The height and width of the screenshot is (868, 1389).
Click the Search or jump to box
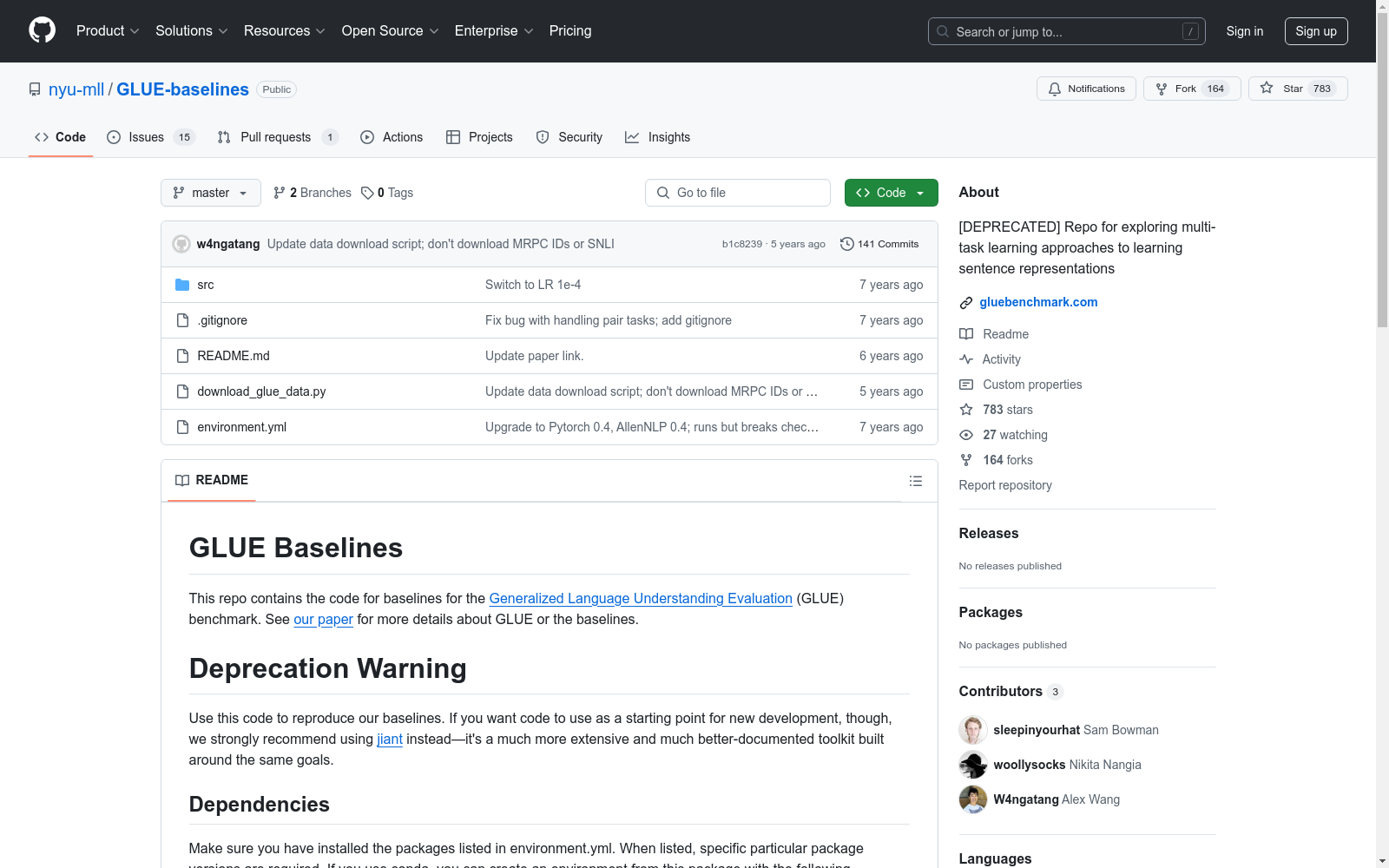1067,31
